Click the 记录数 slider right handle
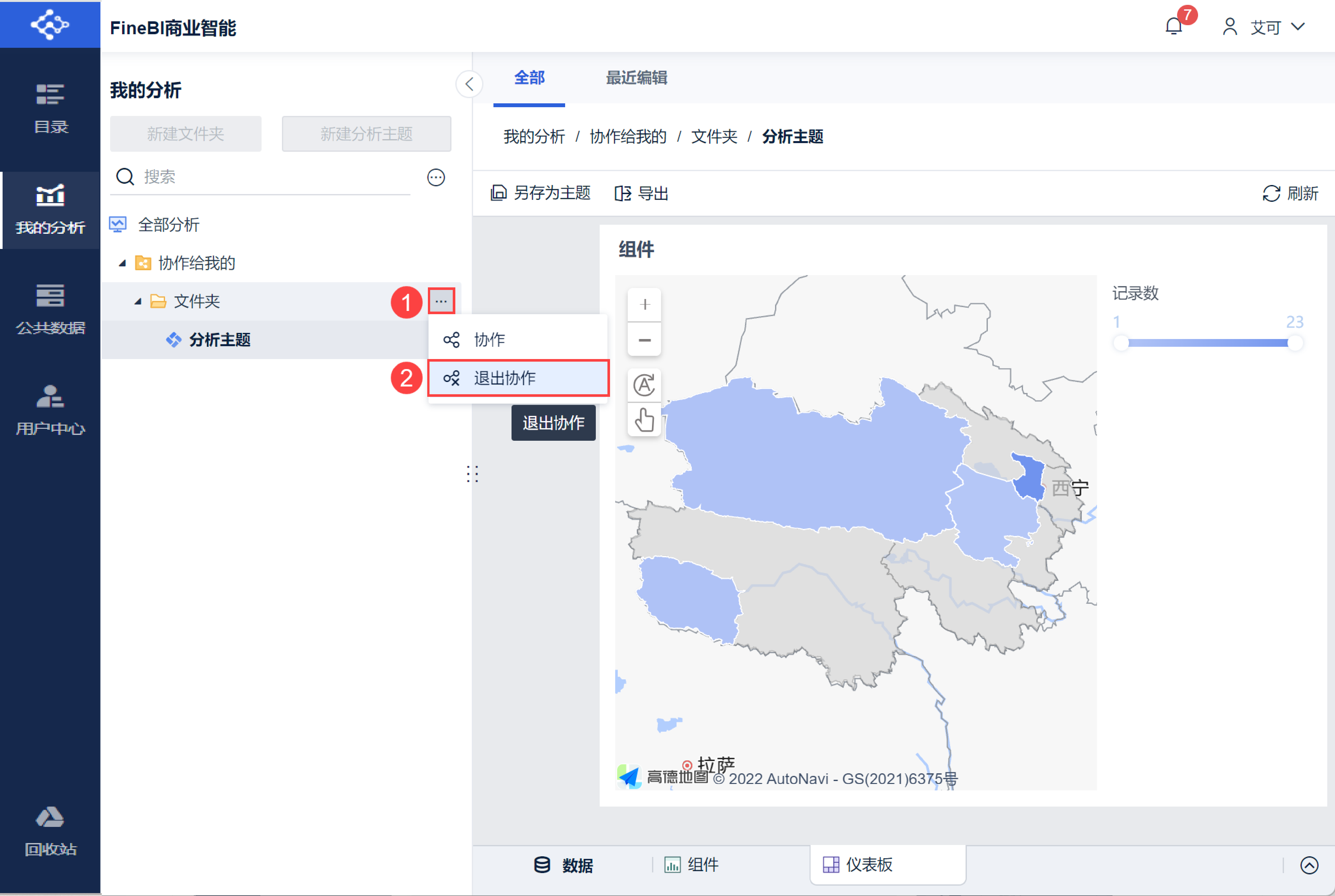The width and height of the screenshot is (1335, 896). point(1295,343)
